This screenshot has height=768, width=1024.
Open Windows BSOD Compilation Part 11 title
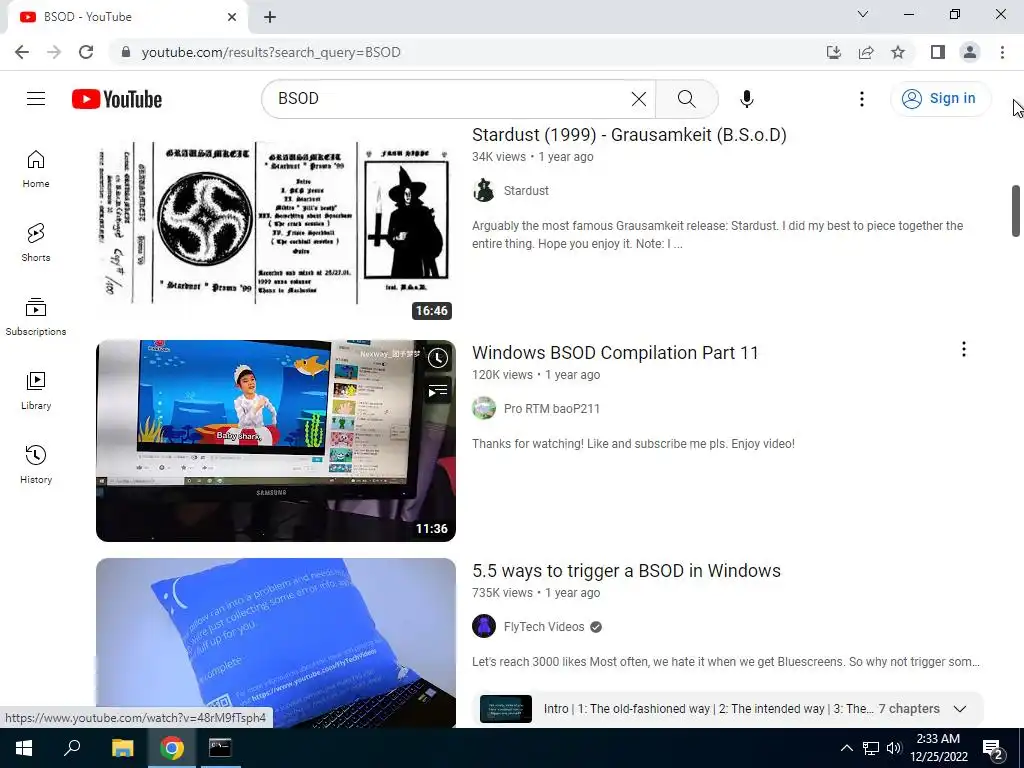[x=615, y=353]
